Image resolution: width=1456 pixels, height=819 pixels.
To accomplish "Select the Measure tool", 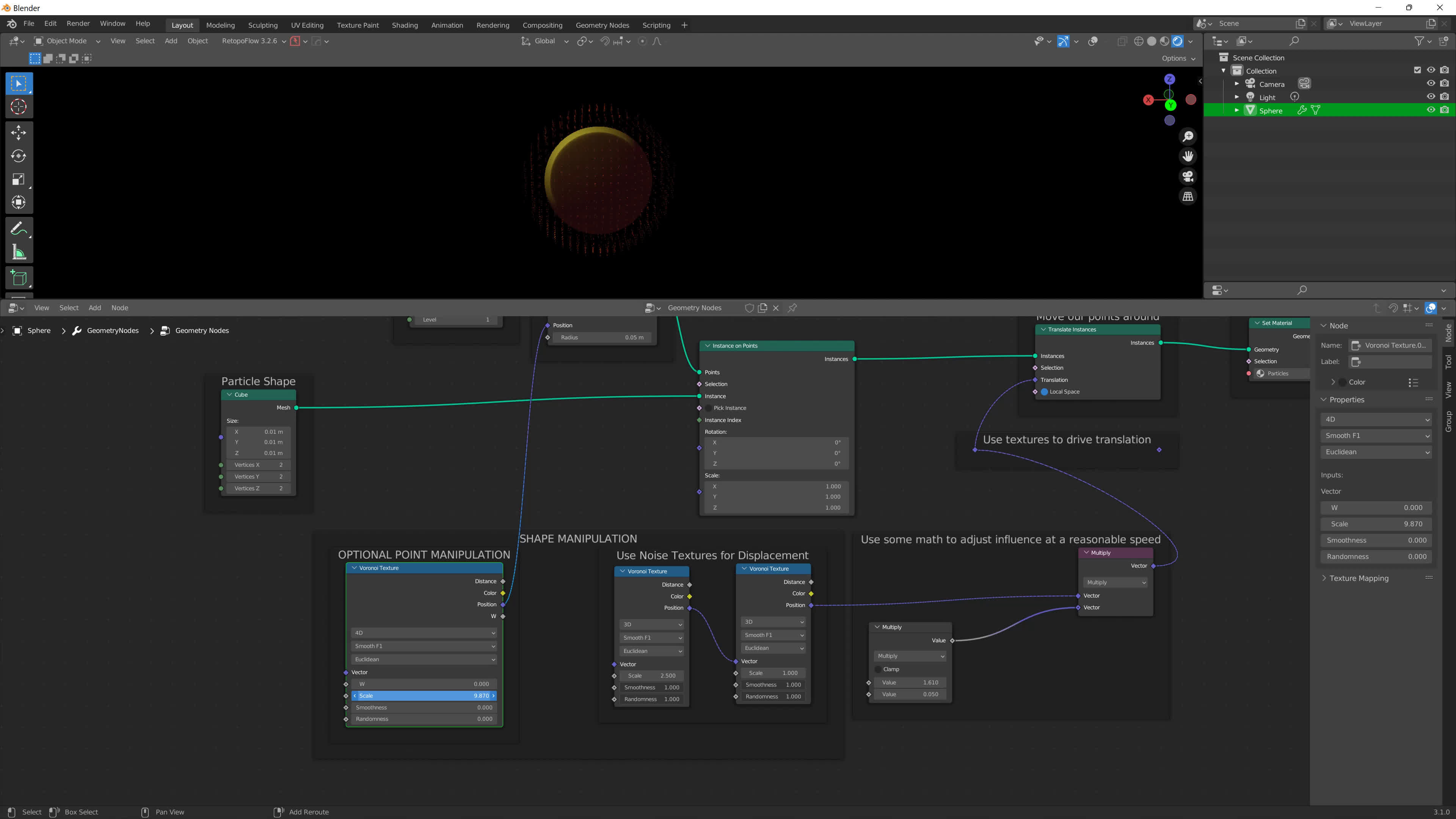I will [19, 251].
